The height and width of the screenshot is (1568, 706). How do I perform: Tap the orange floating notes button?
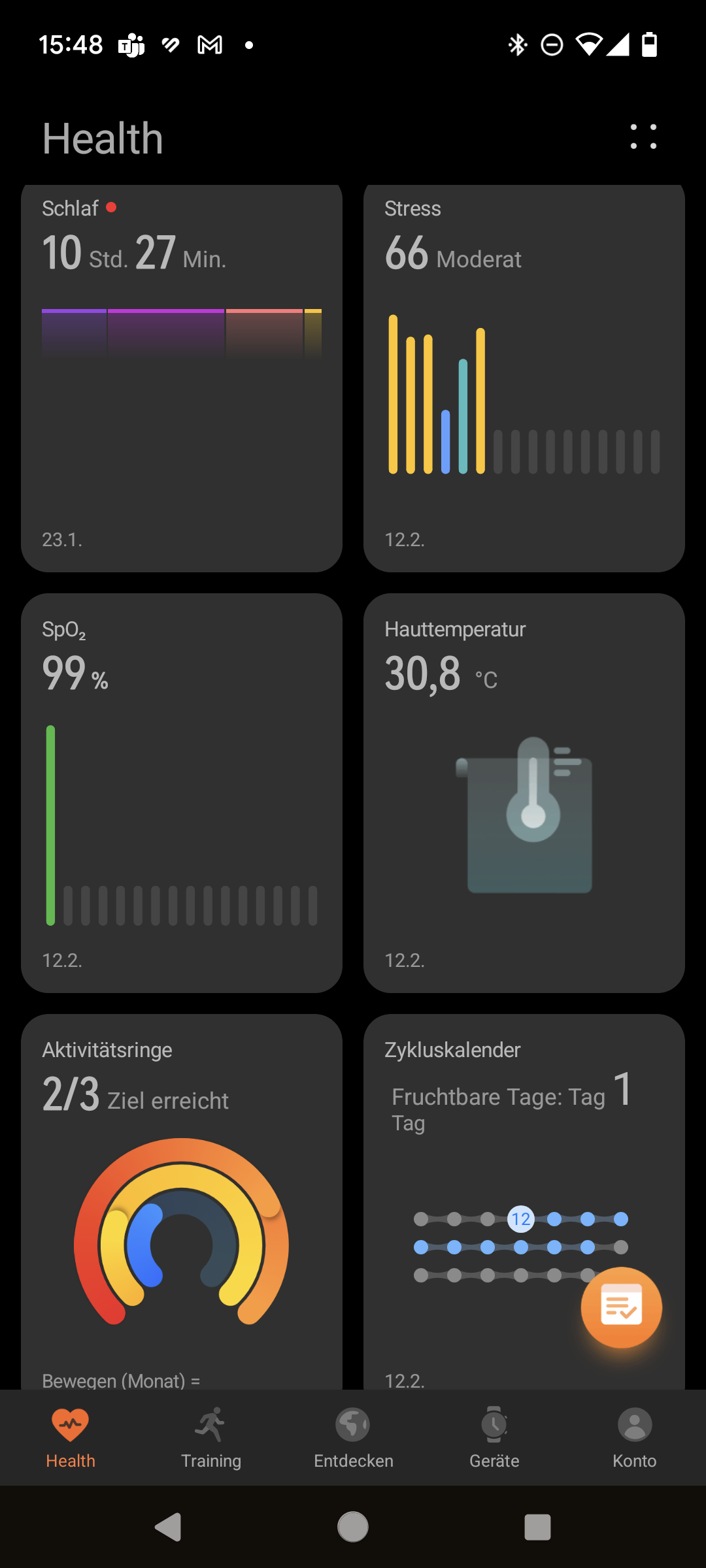[x=621, y=1307]
